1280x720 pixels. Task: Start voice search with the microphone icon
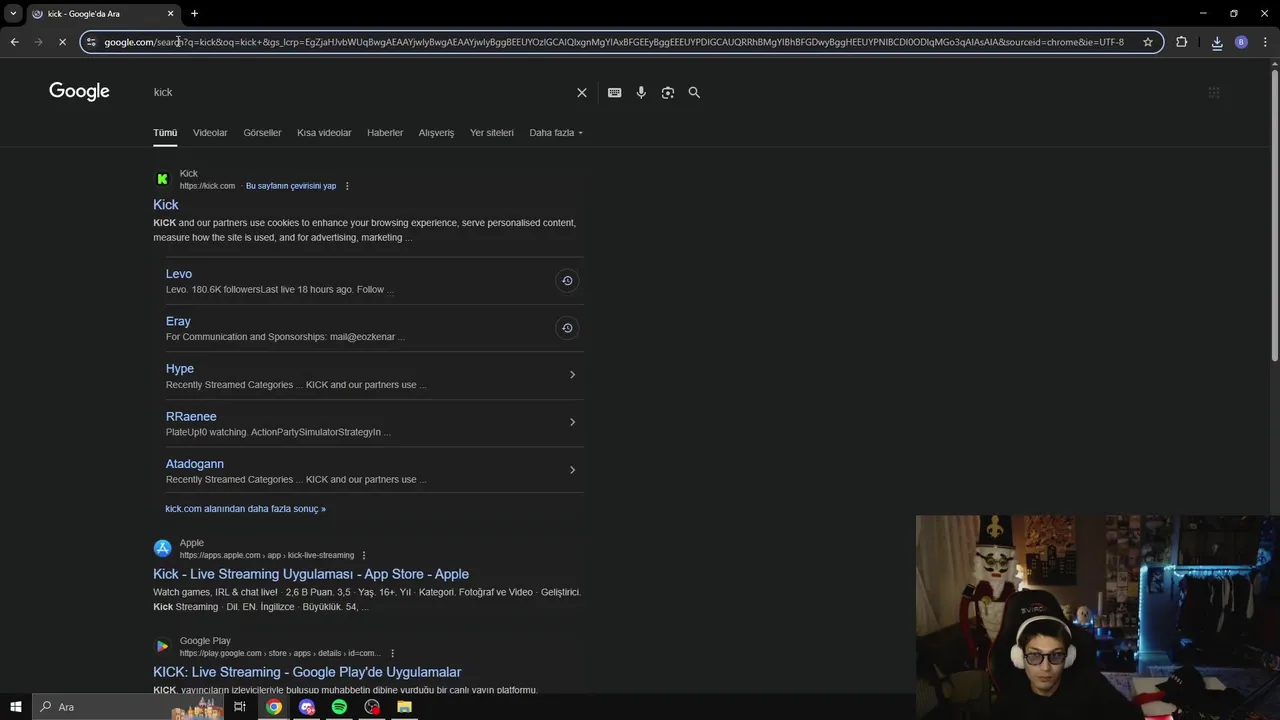[x=641, y=92]
